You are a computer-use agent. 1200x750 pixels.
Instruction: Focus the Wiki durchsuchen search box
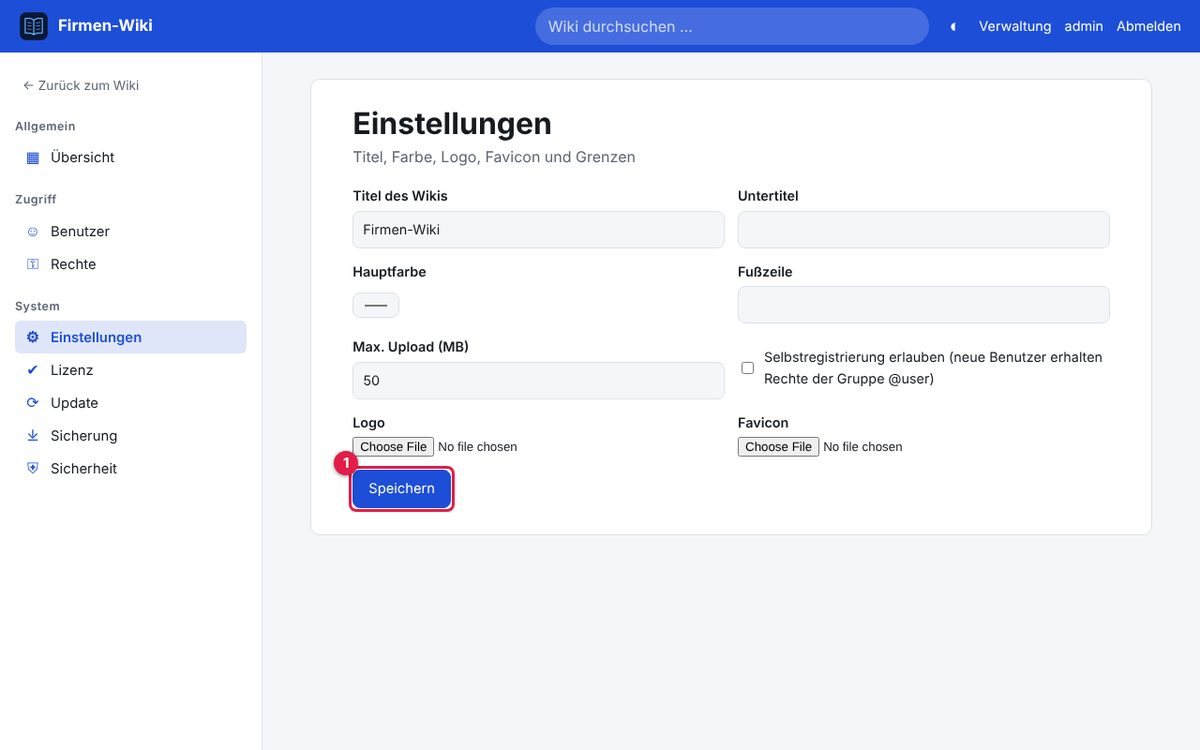pos(732,27)
